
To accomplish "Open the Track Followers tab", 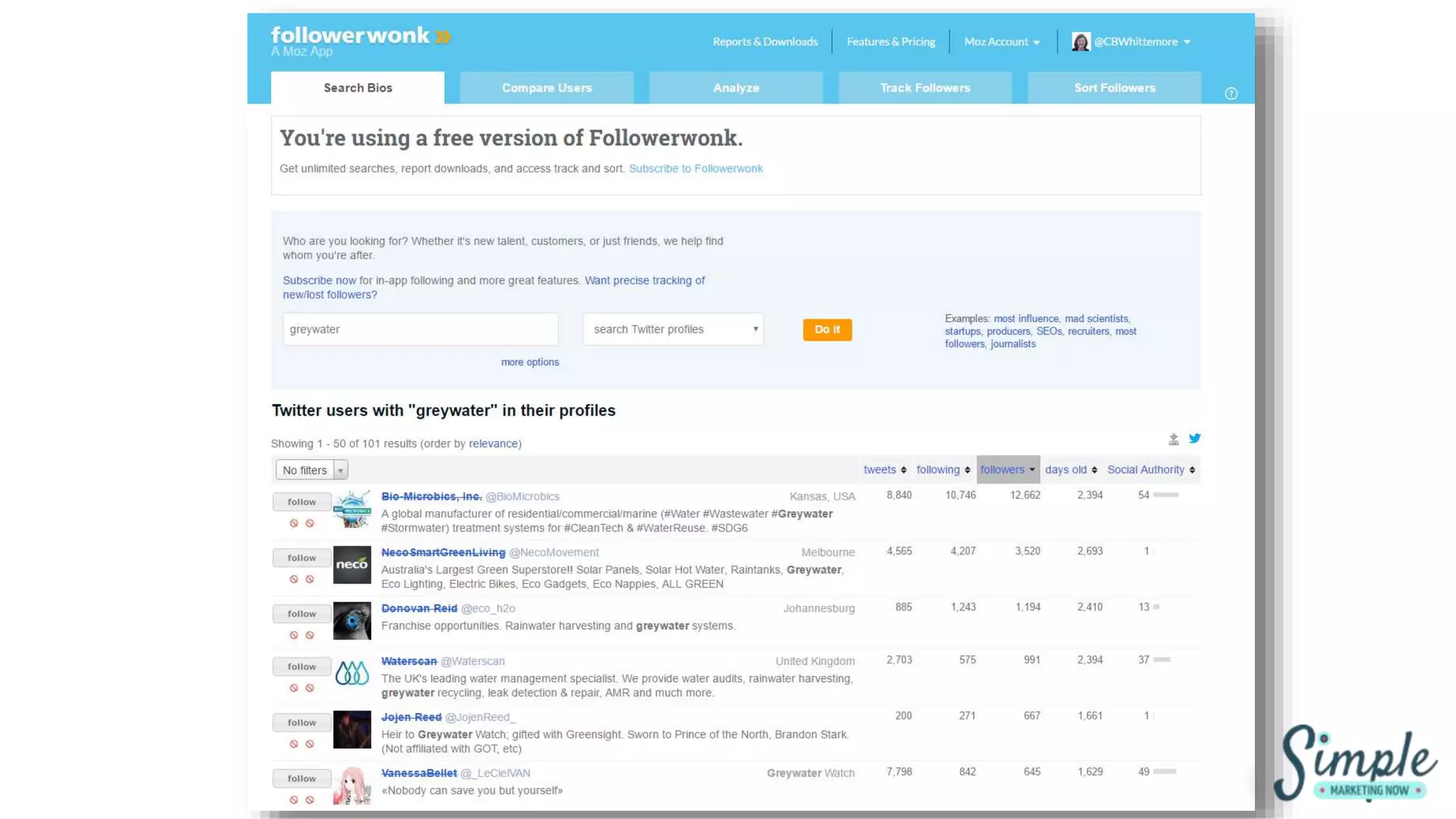I will tap(925, 88).
